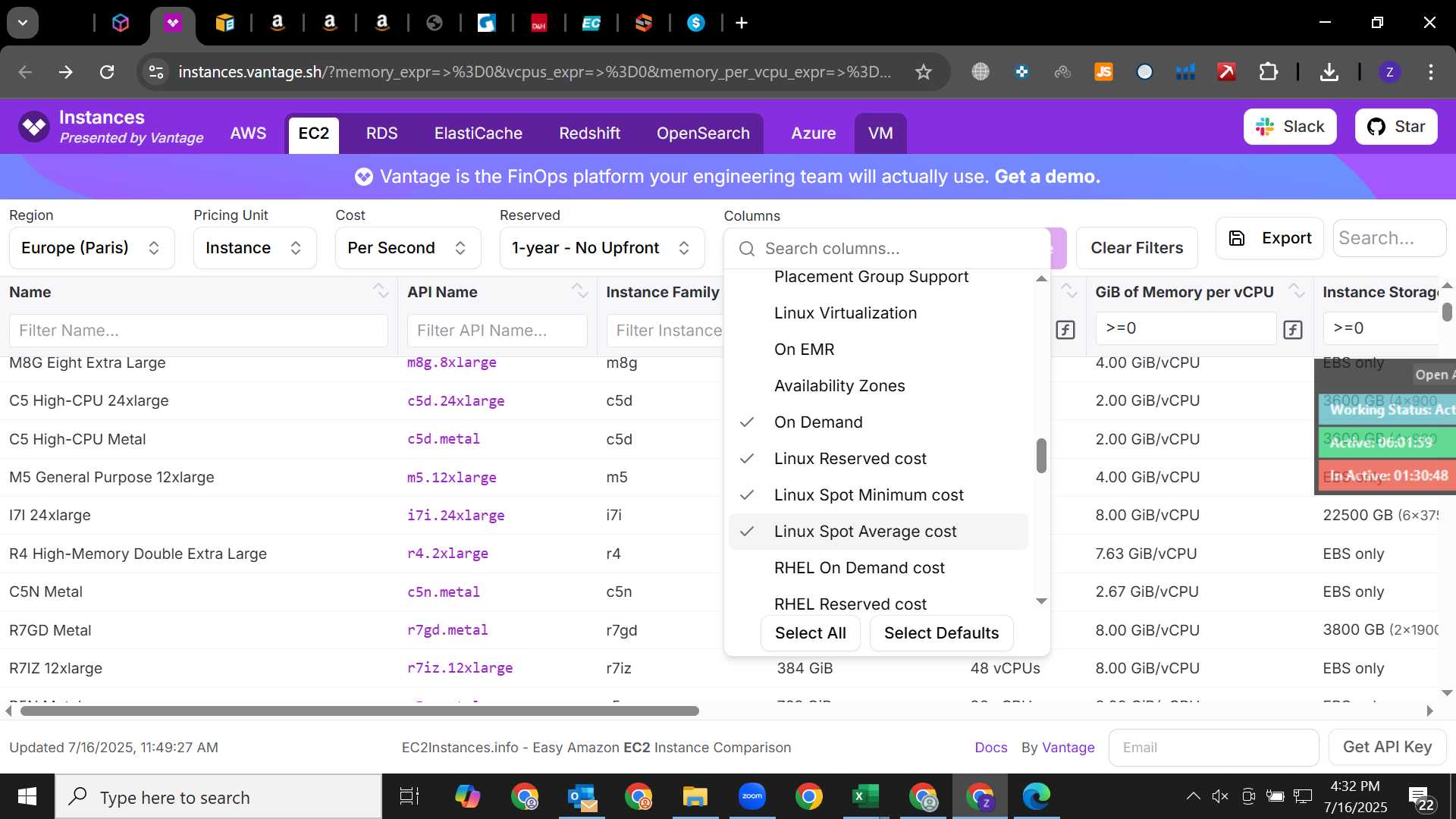
Task: Open the Chrome profile avatar Z
Action: pos(1389,72)
